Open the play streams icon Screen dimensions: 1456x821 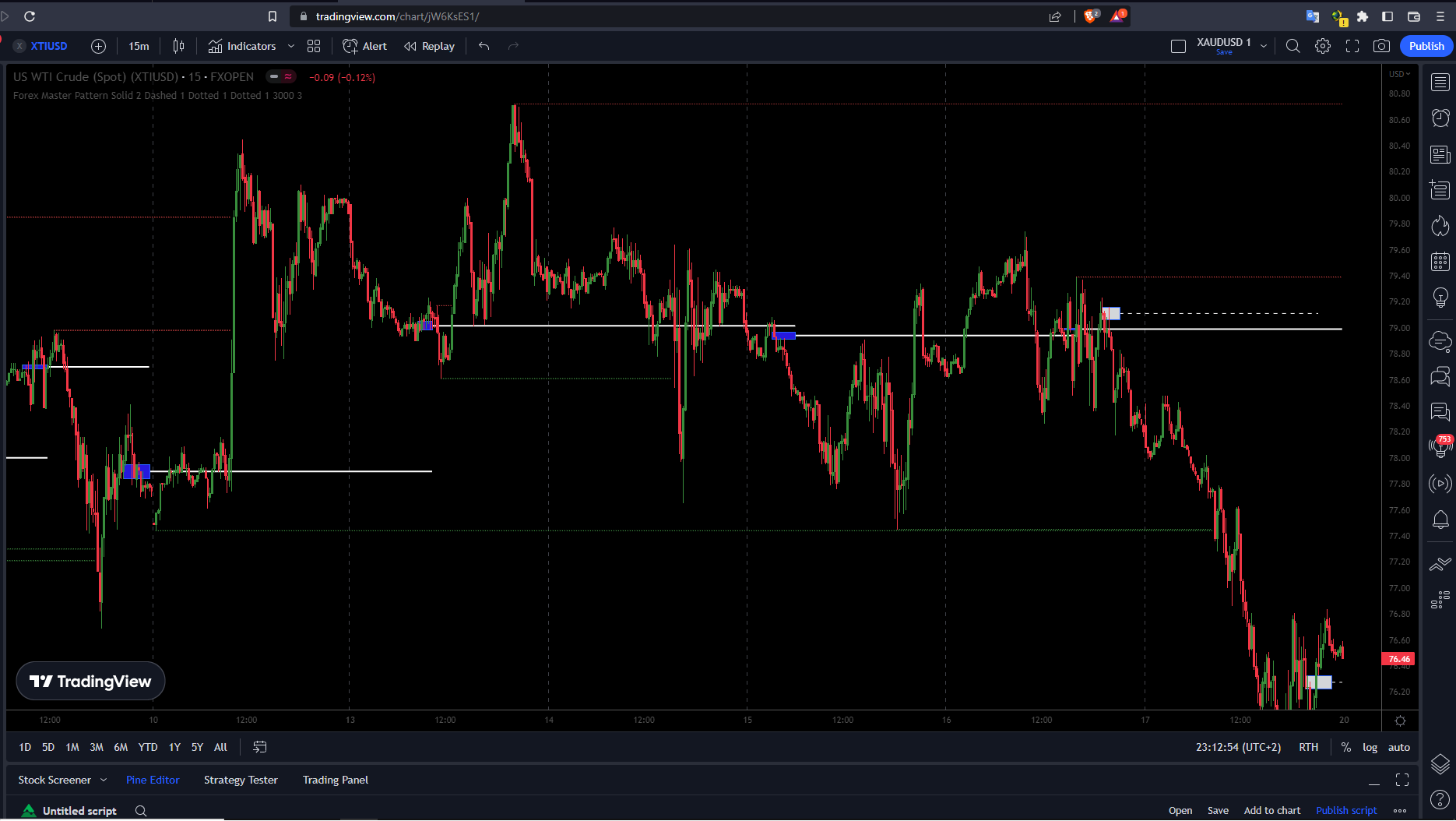(1440, 484)
